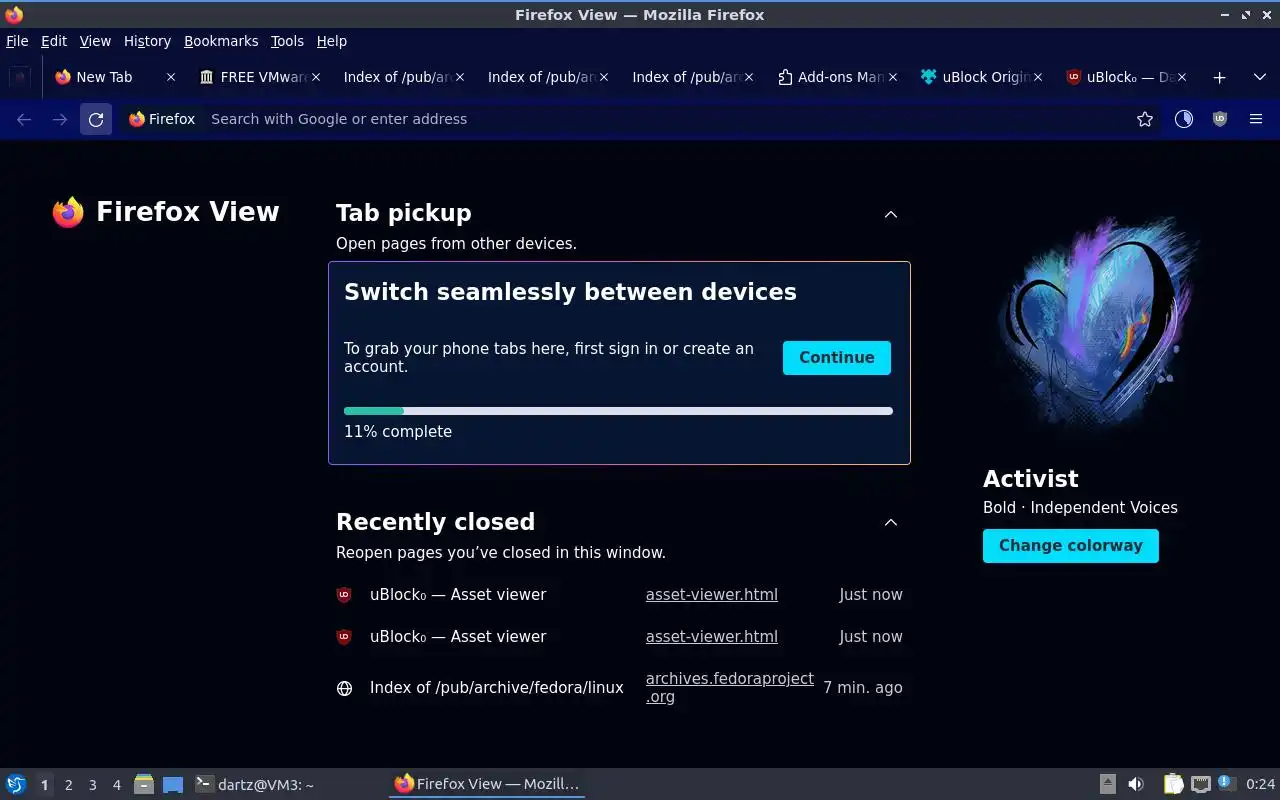This screenshot has width=1280, height=800.
Task: Open the Help menu
Action: [331, 41]
